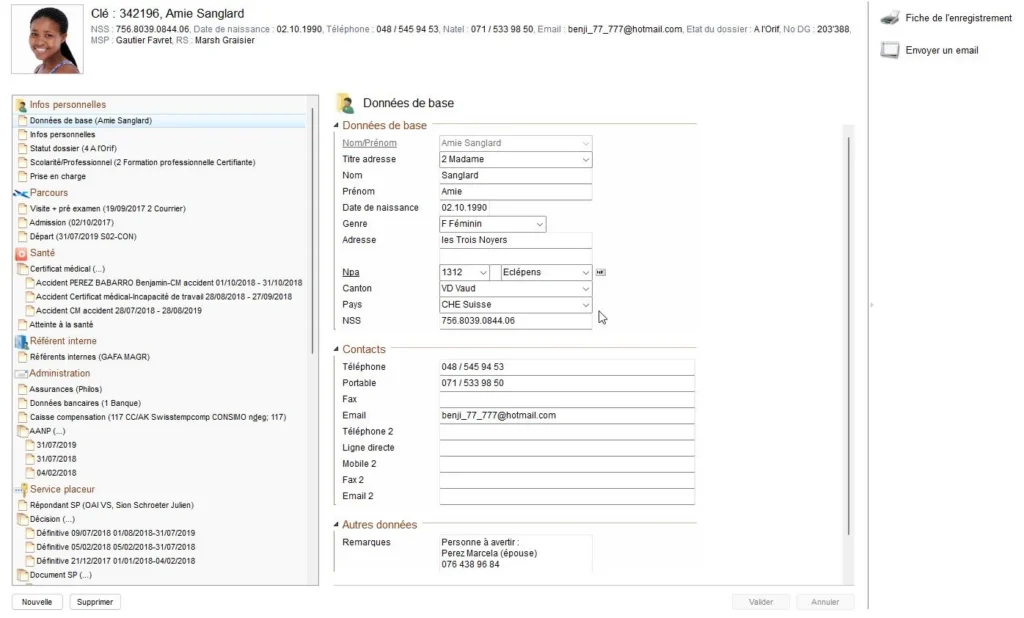The width and height of the screenshot is (1024, 618).
Task: Click the Npa link label
Action: tap(351, 272)
